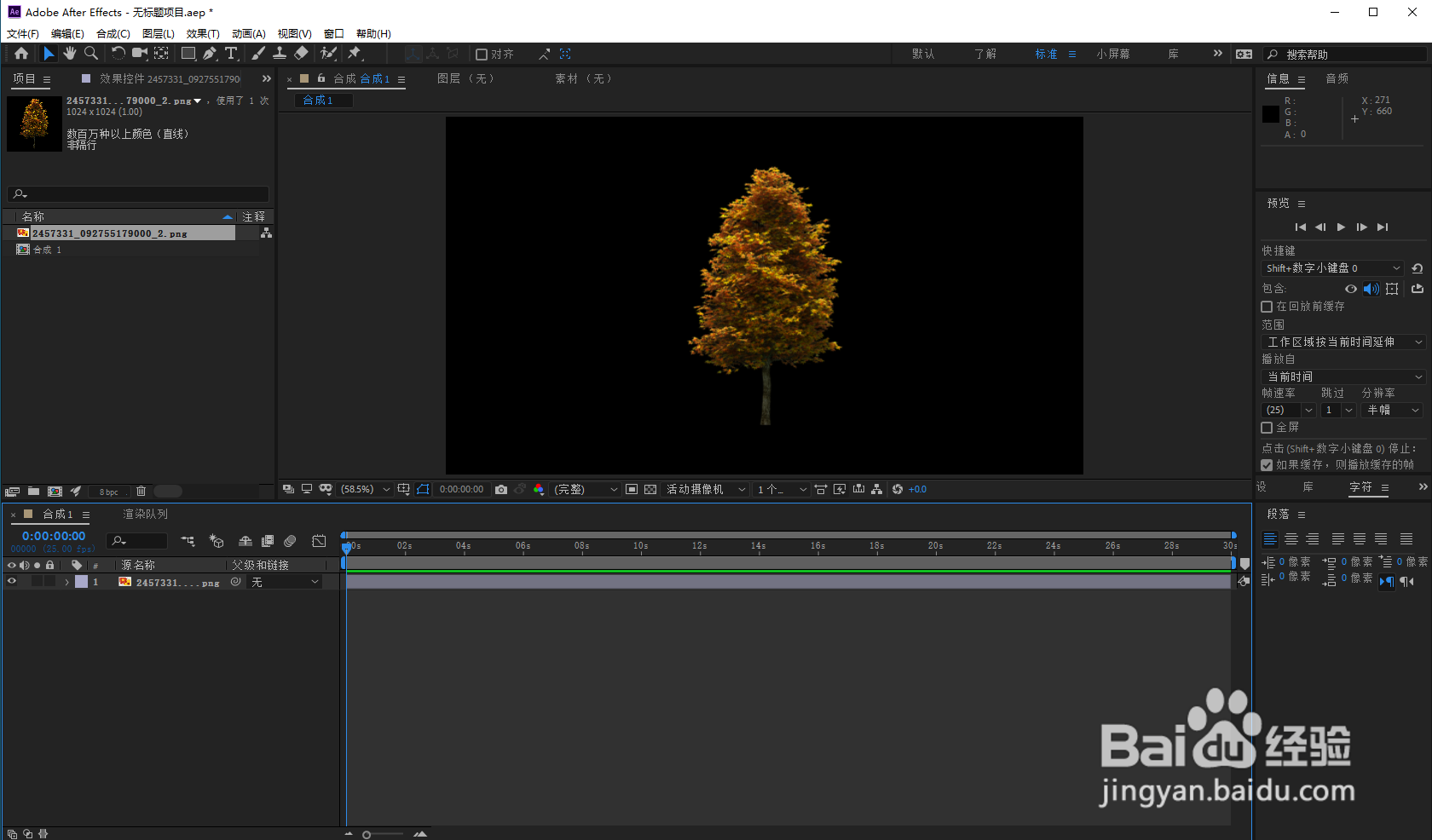Switch to the 音频 panel tab

(x=1337, y=78)
